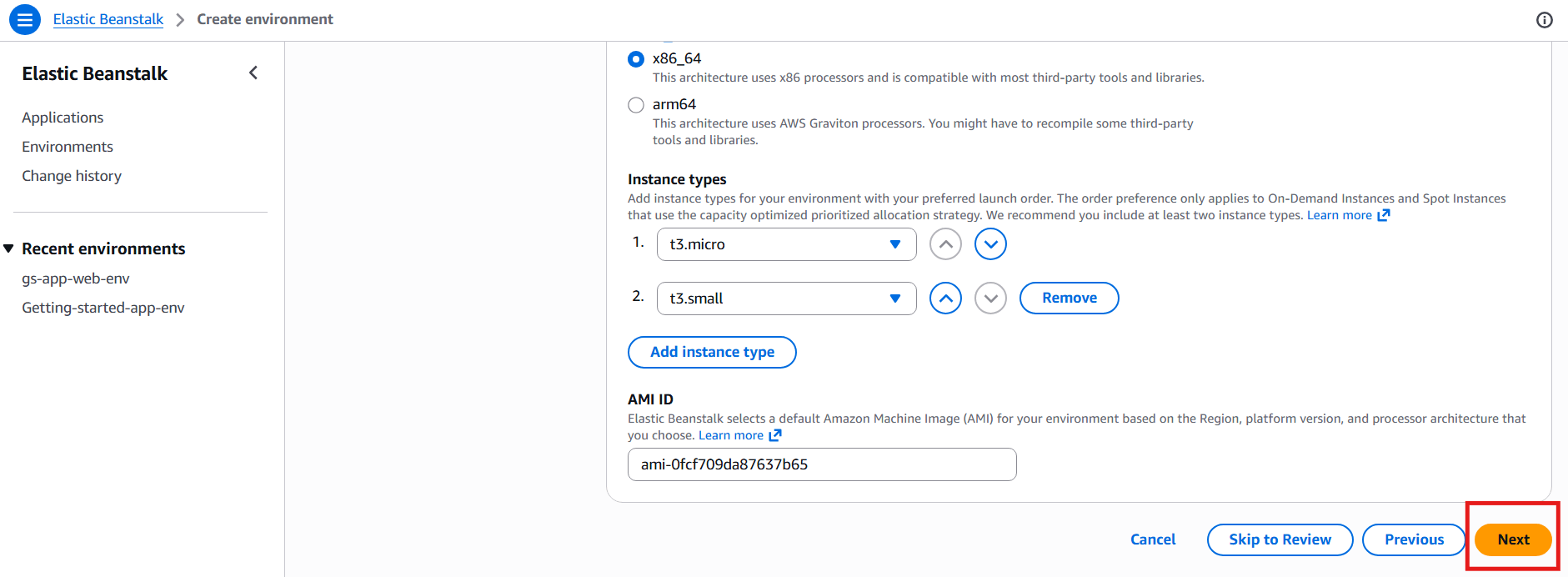
Task: Click the Add instance type button
Action: click(x=712, y=352)
